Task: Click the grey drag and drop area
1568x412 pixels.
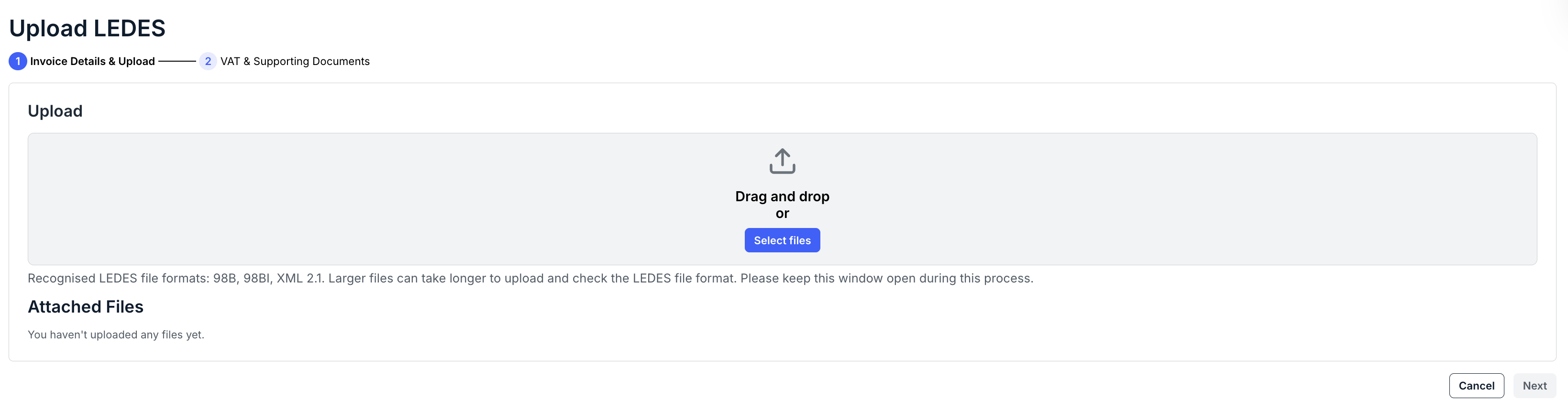Action: click(782, 199)
